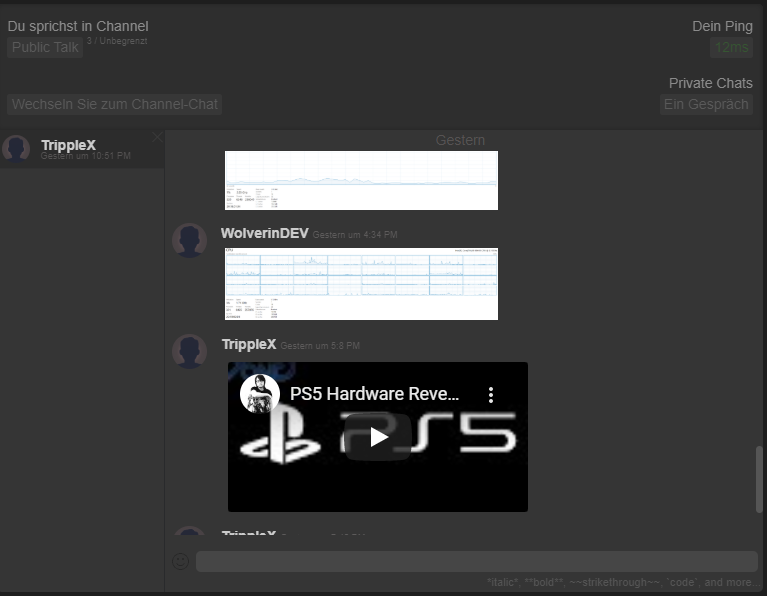Viewport: 767px width, 596px height.
Task: Click the '3 / Unbegrenzt' client count
Action: 117,41
